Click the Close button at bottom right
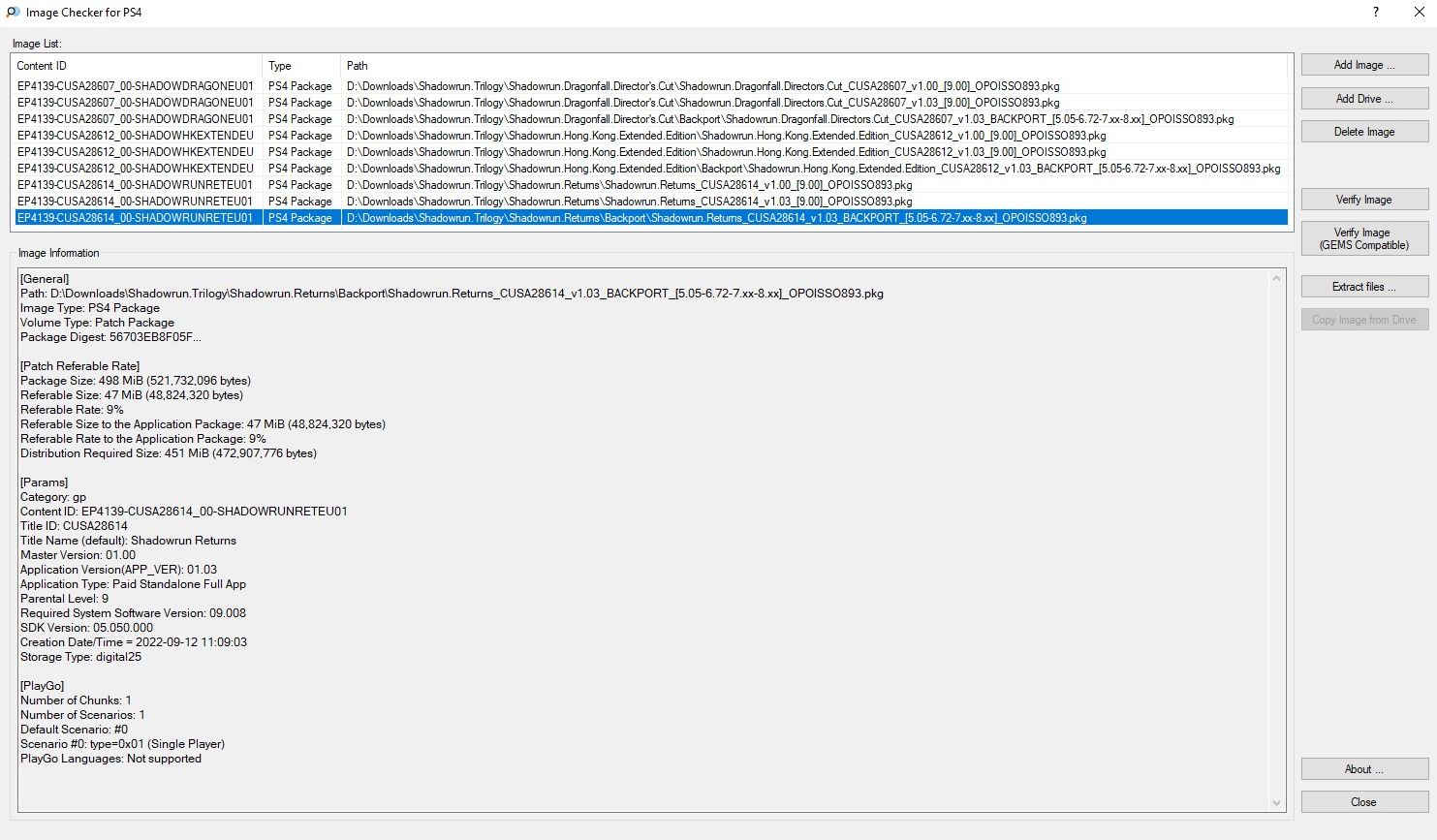Screen dimensions: 1437x840 coord(1364,802)
